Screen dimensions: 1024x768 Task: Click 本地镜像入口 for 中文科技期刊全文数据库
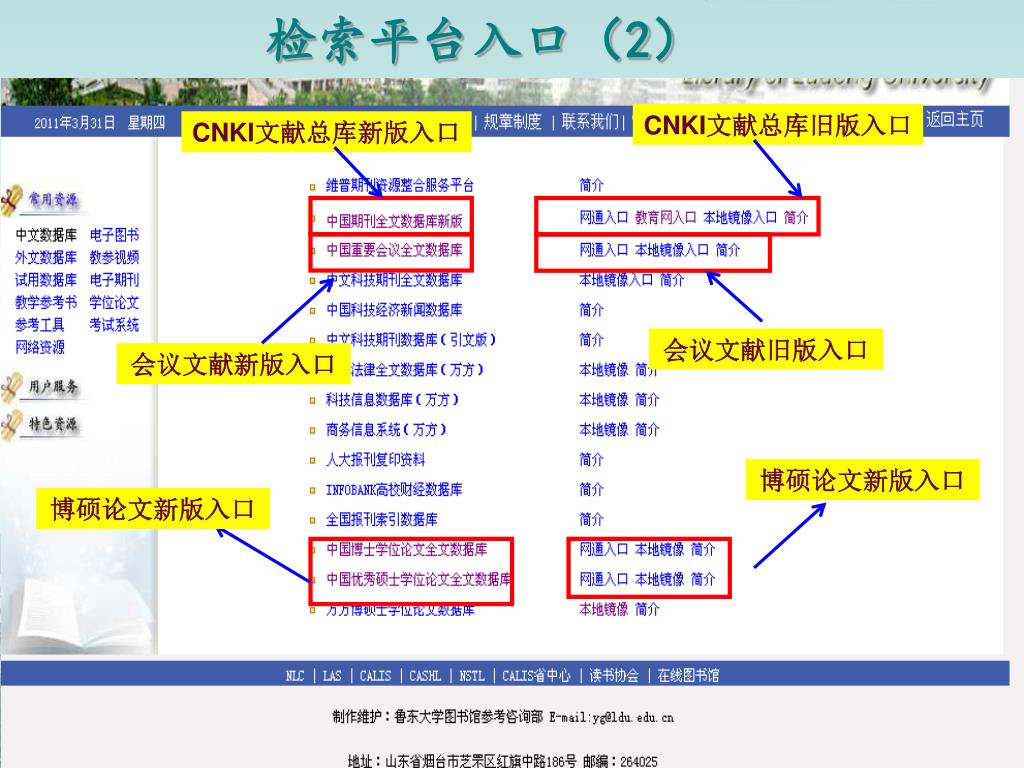click(x=616, y=280)
